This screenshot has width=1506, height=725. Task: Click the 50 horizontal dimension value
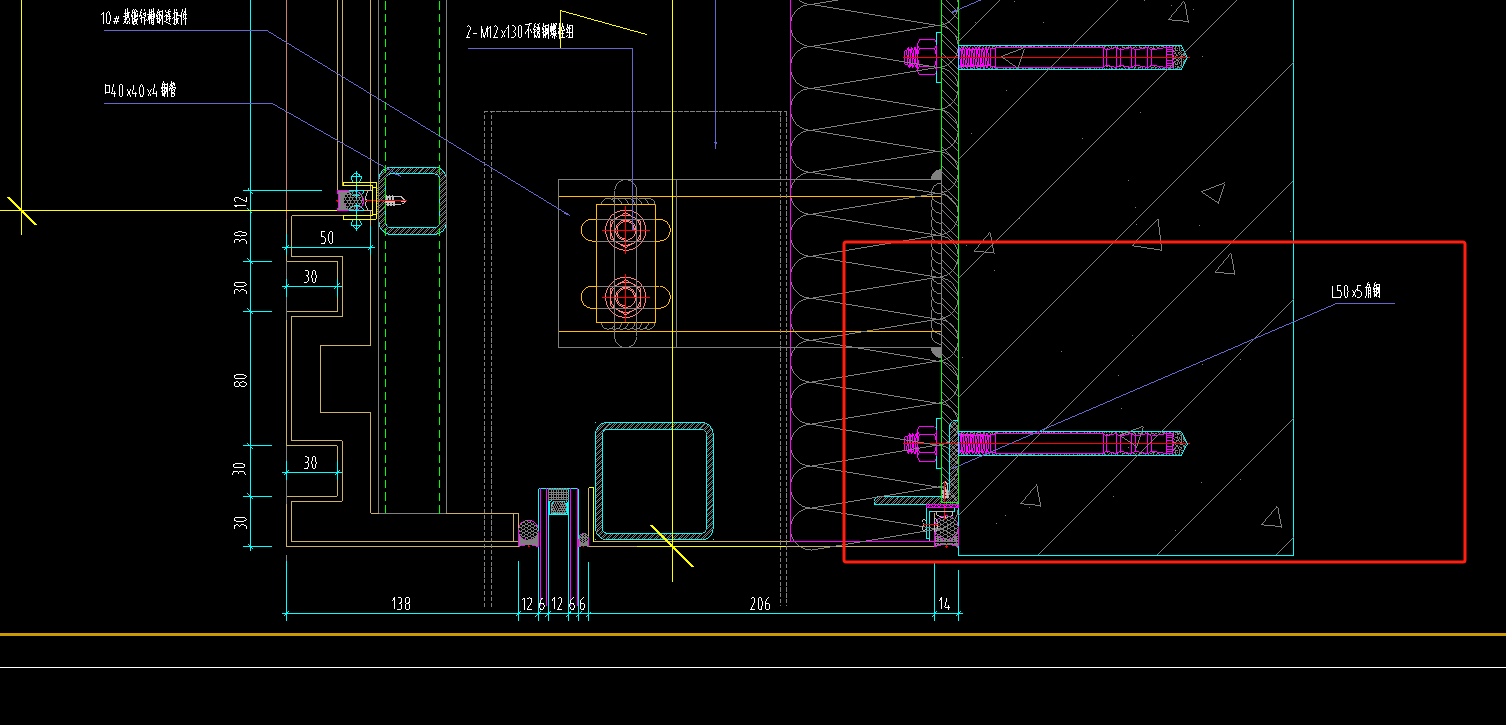pos(327,238)
